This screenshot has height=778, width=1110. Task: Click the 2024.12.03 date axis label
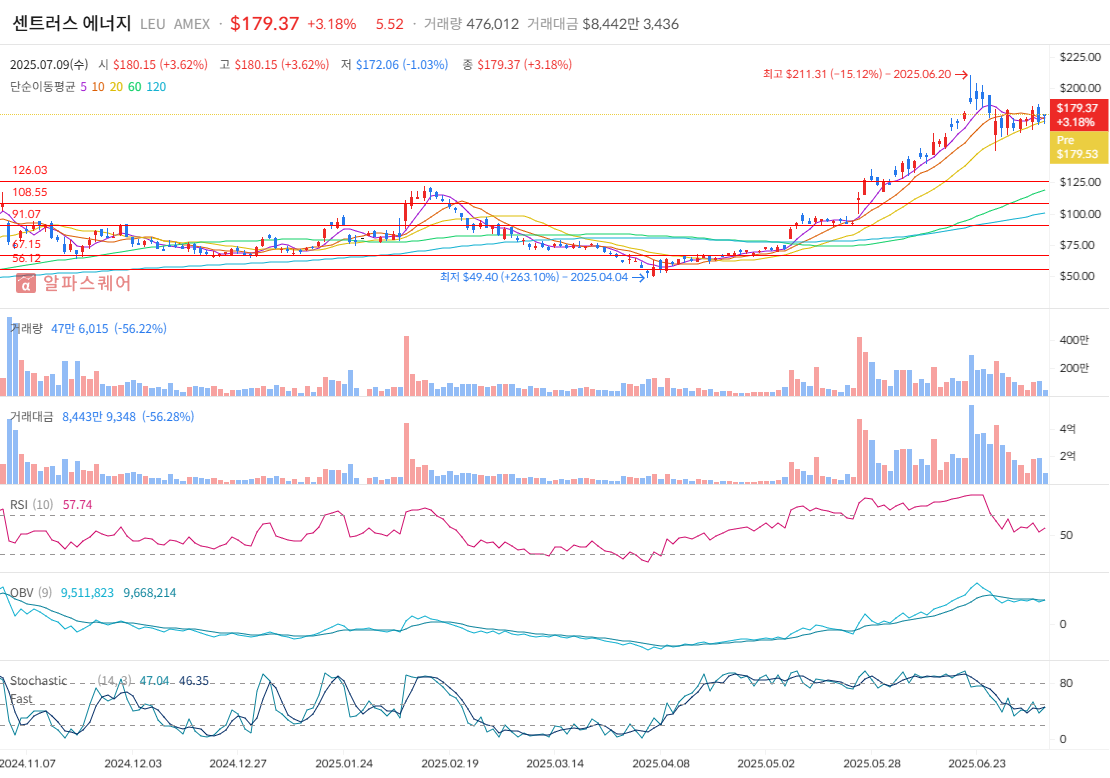click(x=133, y=764)
